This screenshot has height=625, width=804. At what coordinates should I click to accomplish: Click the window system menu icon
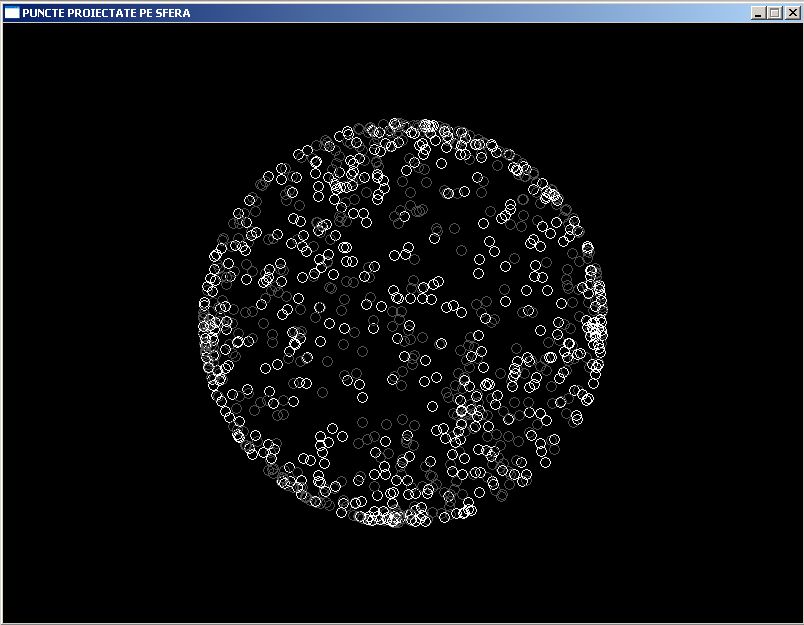tap(12, 13)
